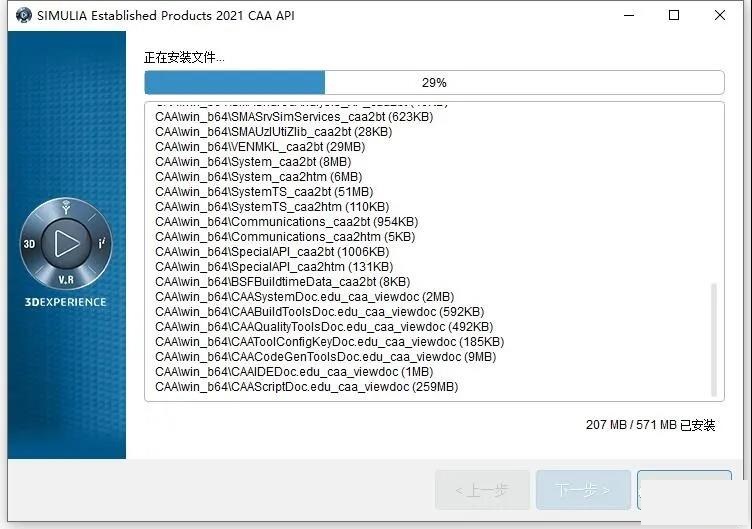Select the SMAUzlUtiZlib_caa2bt (28KB) row
The height and width of the screenshot is (529, 752).
273,131
